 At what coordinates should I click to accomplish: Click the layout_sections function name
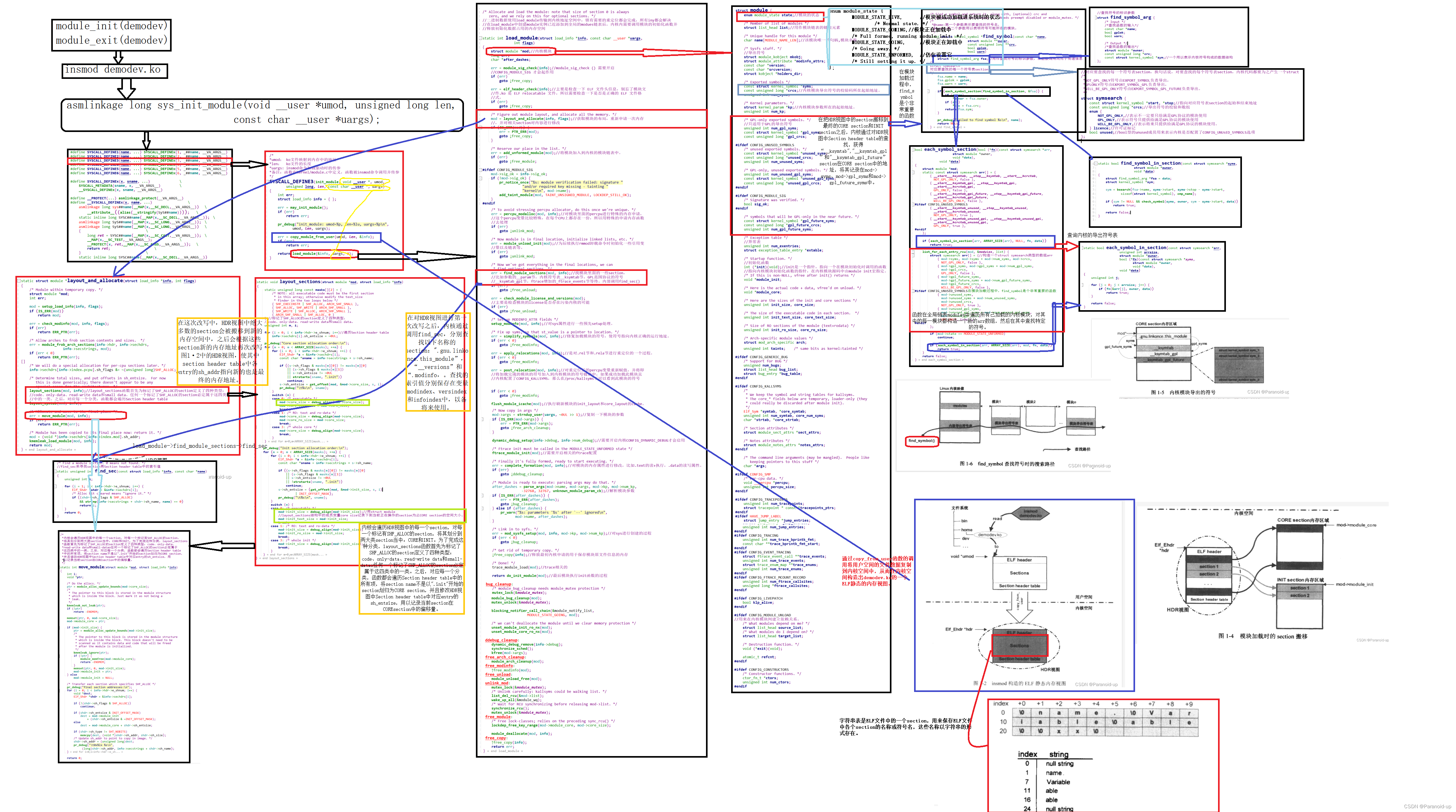point(300,281)
